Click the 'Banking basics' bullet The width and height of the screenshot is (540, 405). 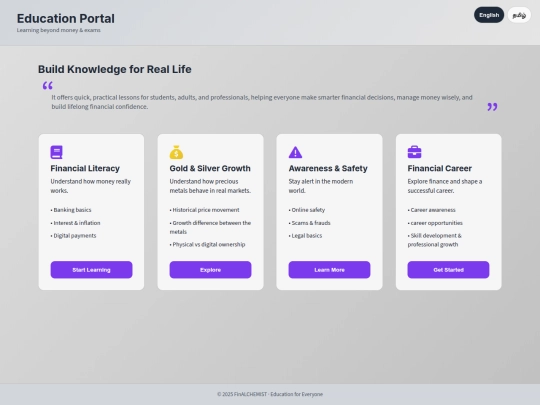point(71,210)
